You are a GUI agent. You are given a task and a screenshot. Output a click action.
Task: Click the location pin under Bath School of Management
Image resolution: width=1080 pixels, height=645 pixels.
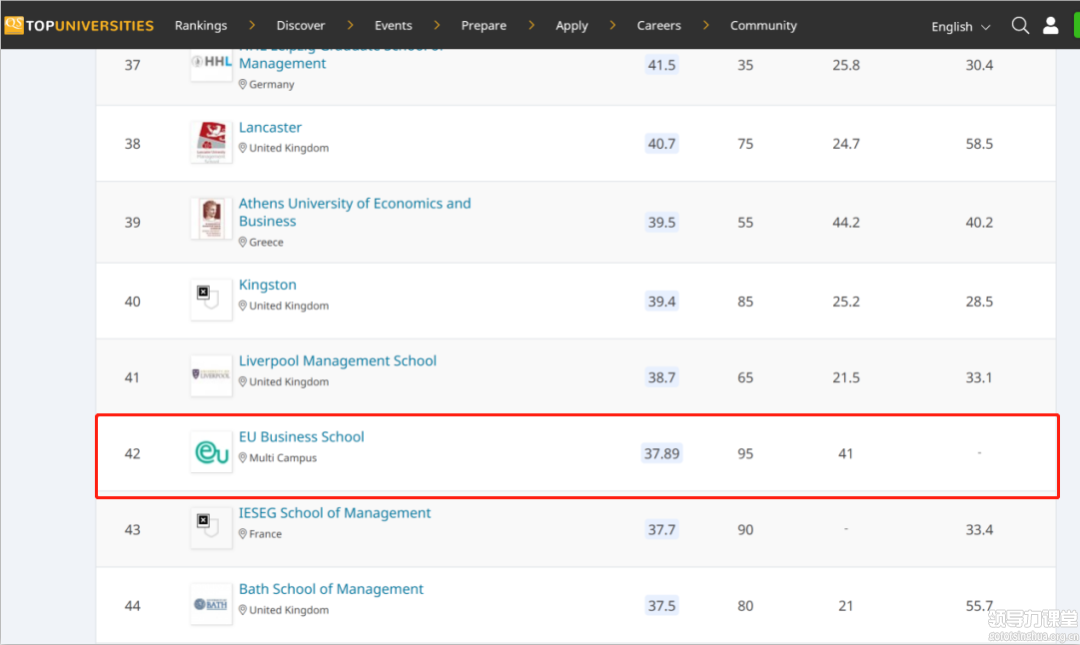(242, 610)
